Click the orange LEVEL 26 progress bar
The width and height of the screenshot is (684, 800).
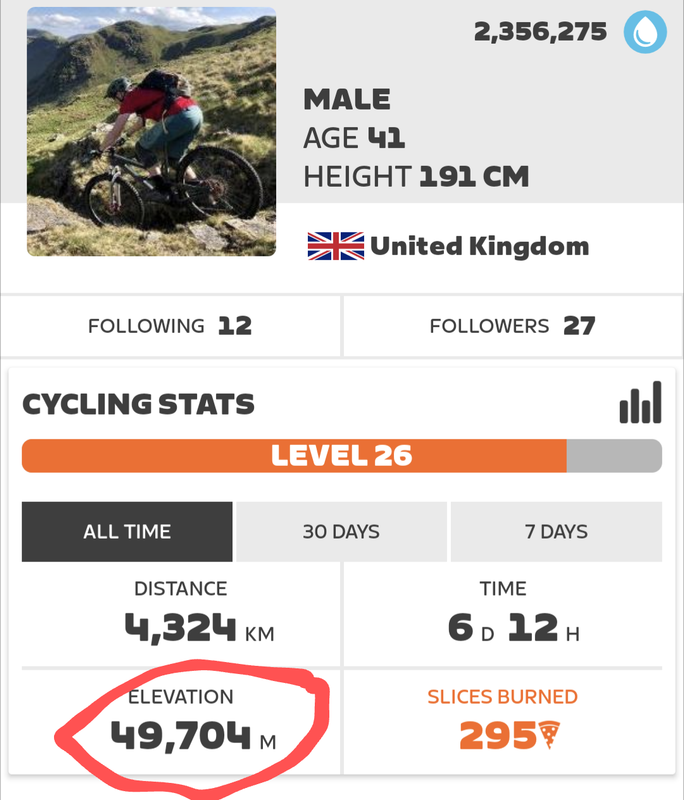point(341,456)
